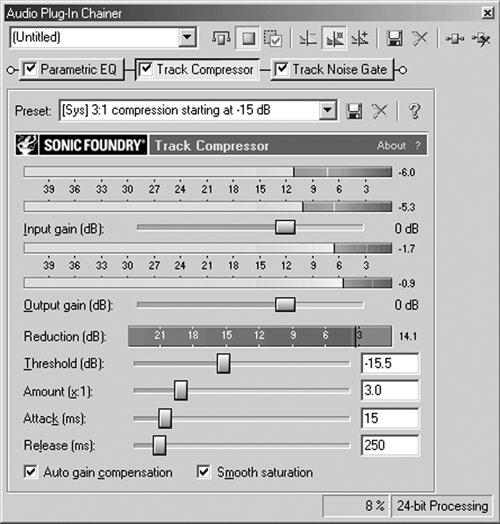Click the preview toggle icon in toolbar

221,38
